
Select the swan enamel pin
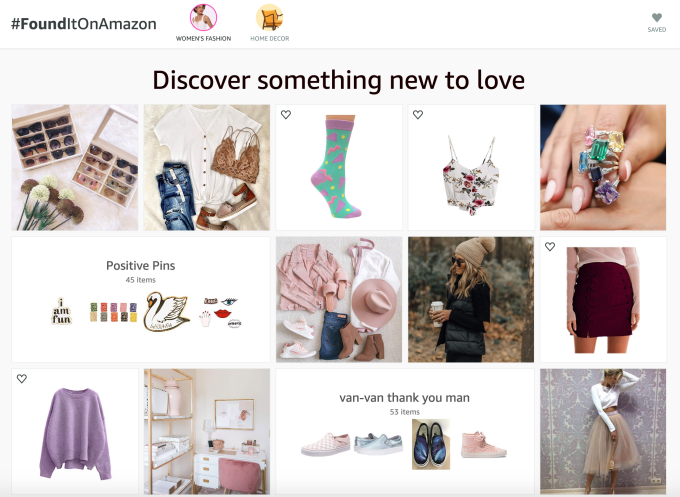click(167, 311)
